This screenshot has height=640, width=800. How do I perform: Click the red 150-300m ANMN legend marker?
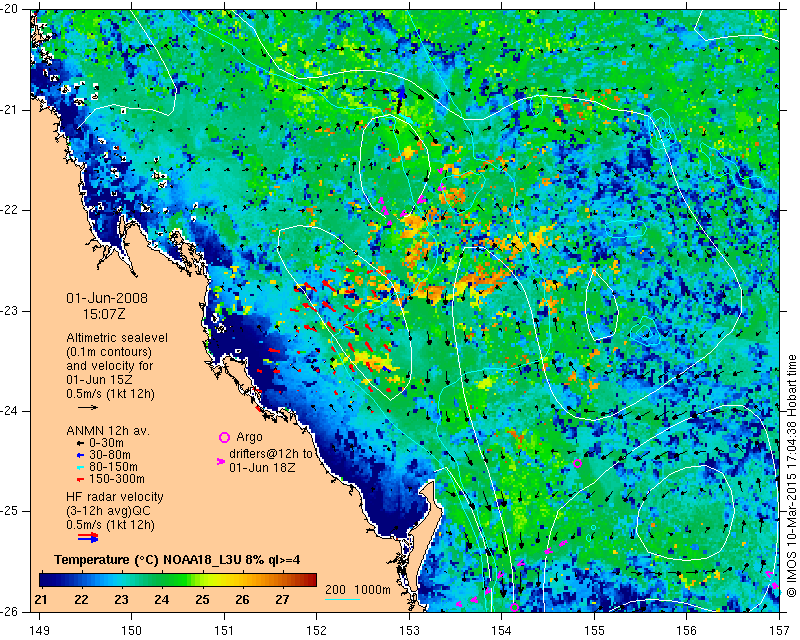tap(80, 479)
